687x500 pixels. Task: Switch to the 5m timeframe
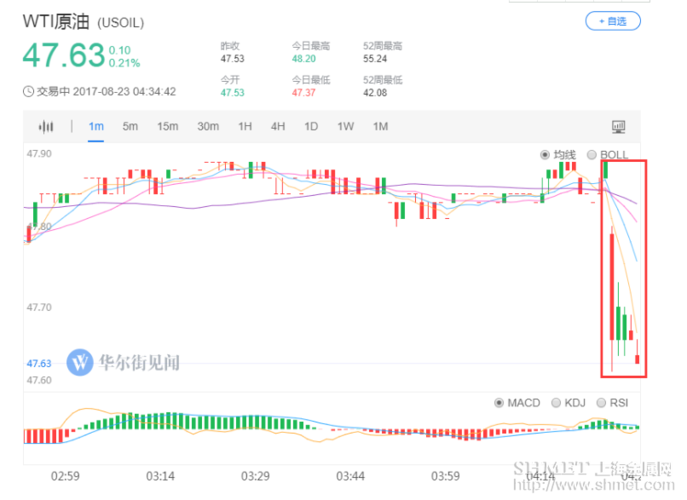[x=130, y=127]
